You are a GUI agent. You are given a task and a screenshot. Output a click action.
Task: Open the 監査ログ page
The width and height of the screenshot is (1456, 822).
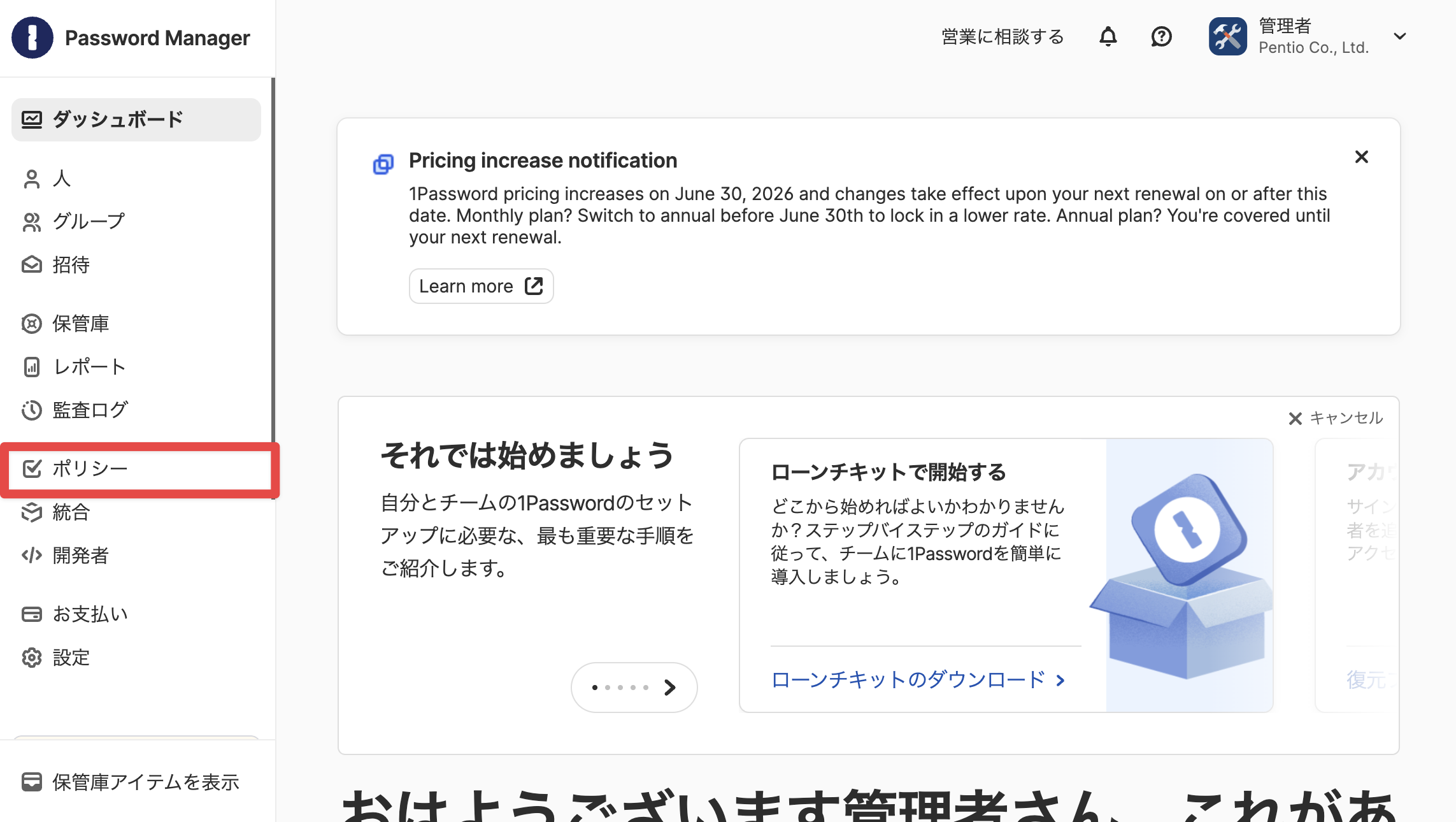click(136, 410)
